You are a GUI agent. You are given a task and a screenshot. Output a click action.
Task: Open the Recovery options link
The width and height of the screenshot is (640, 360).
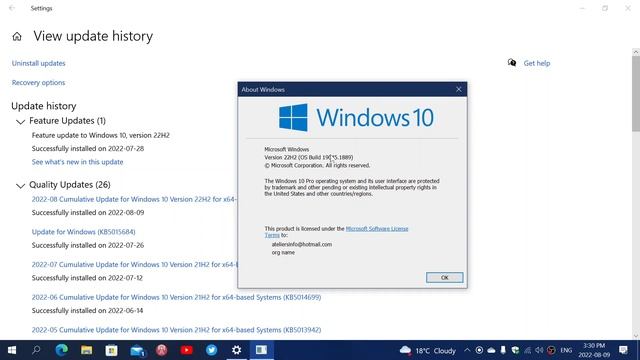click(38, 82)
